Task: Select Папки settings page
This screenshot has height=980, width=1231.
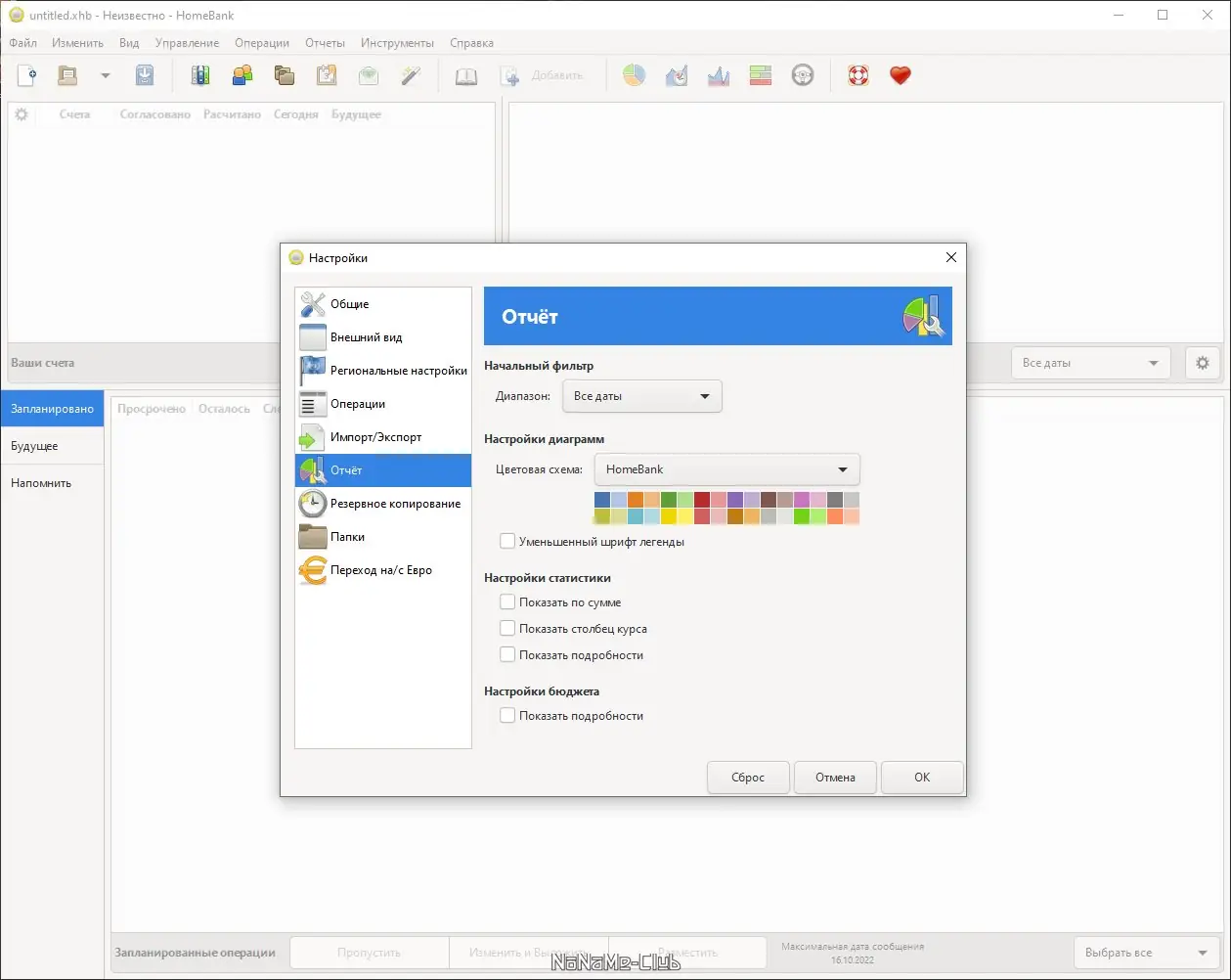Action: click(x=383, y=537)
